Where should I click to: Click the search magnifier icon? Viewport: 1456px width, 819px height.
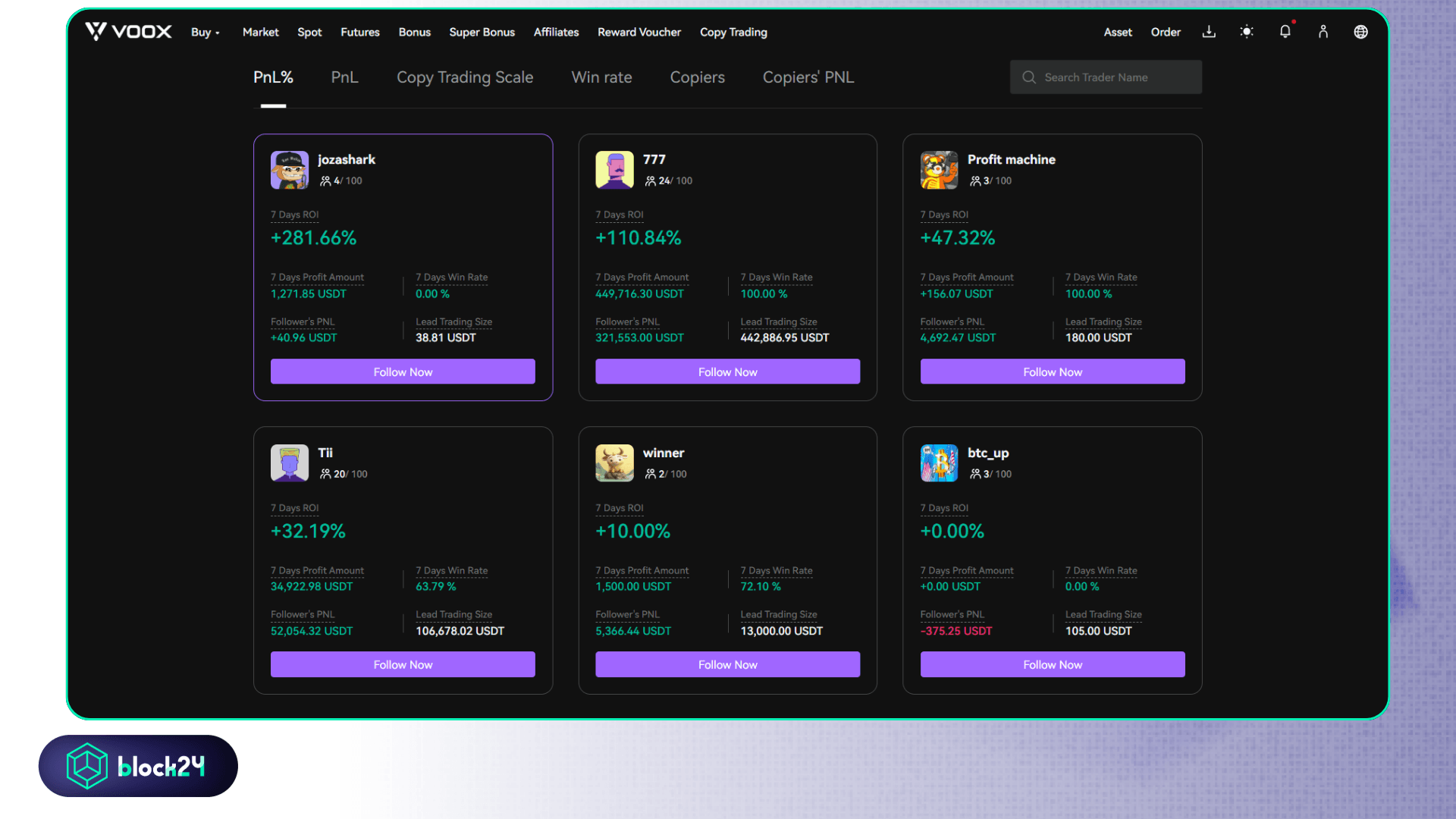(x=1029, y=77)
